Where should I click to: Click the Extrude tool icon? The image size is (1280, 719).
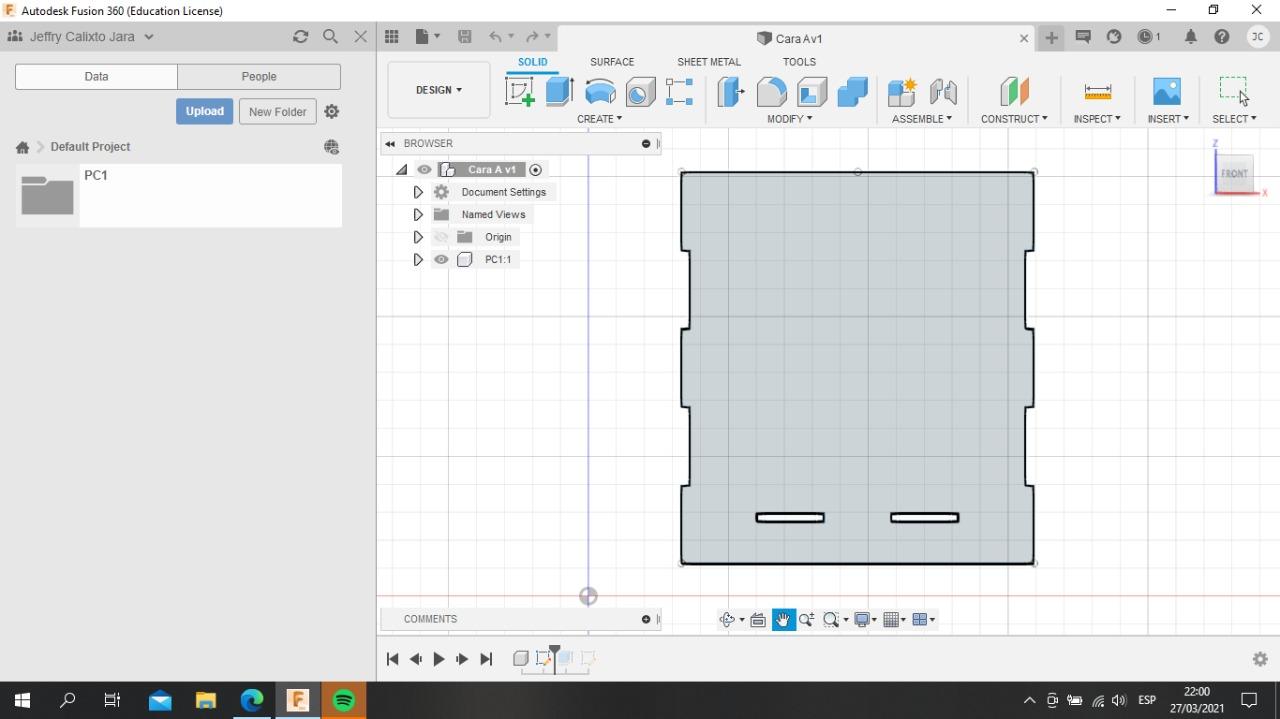pyautogui.click(x=559, y=92)
